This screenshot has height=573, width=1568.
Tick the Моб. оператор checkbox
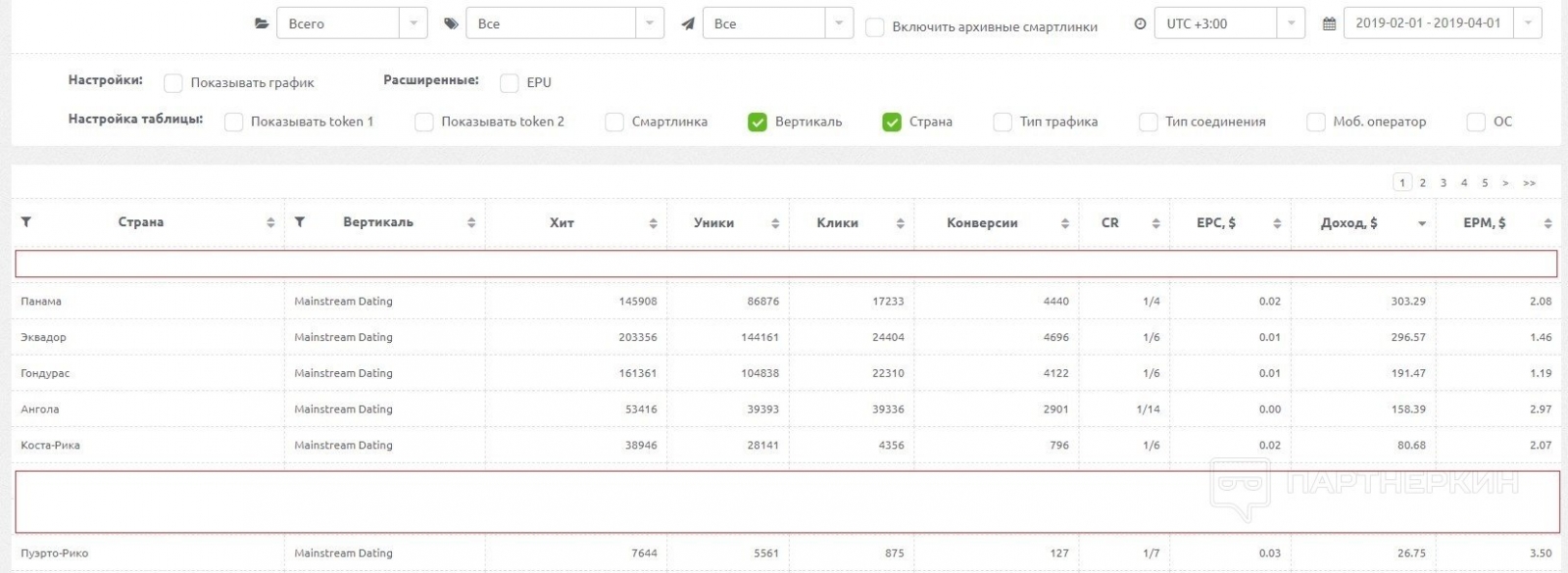pos(1316,122)
